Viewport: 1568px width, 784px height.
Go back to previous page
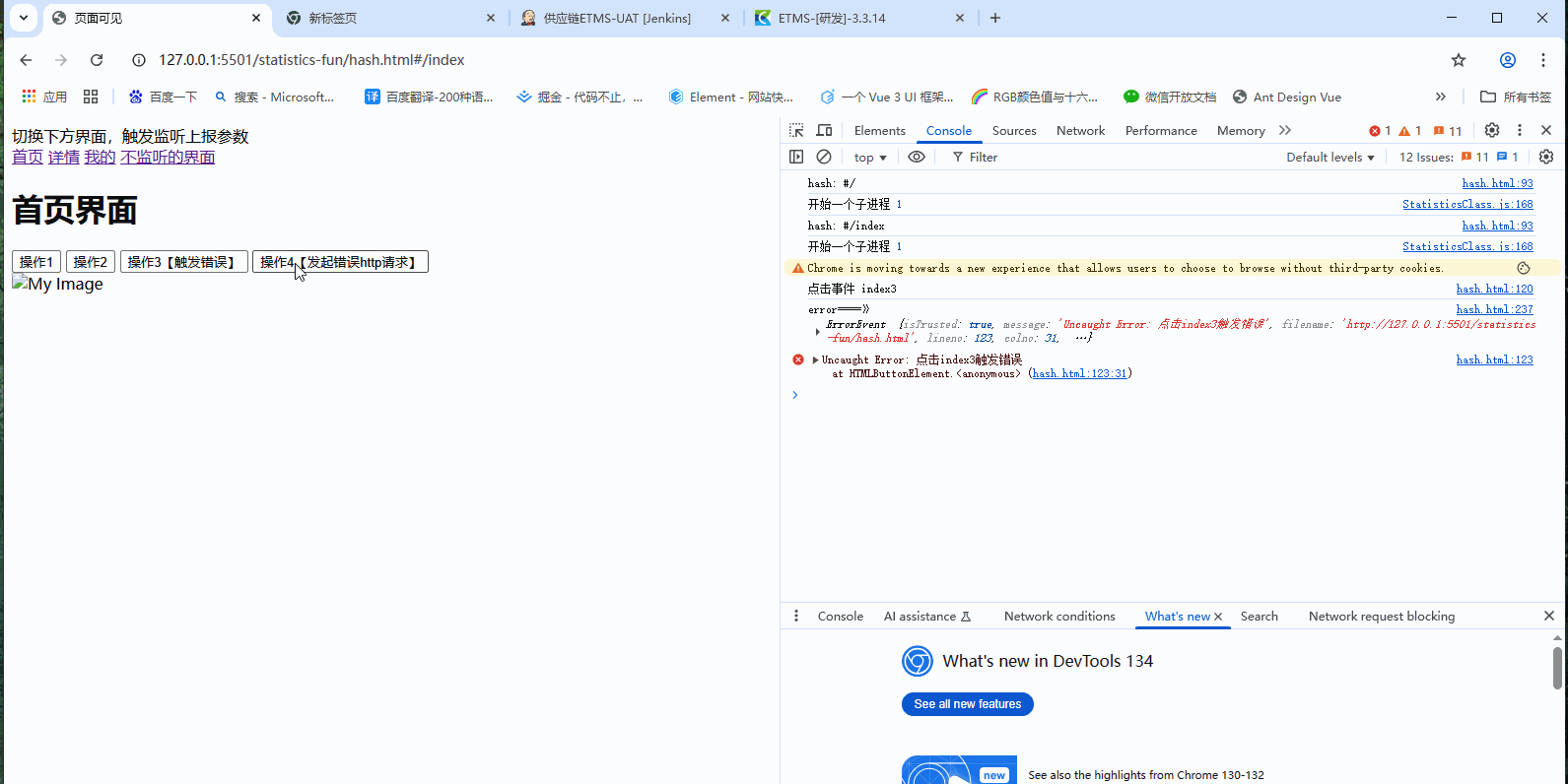pyautogui.click(x=26, y=60)
